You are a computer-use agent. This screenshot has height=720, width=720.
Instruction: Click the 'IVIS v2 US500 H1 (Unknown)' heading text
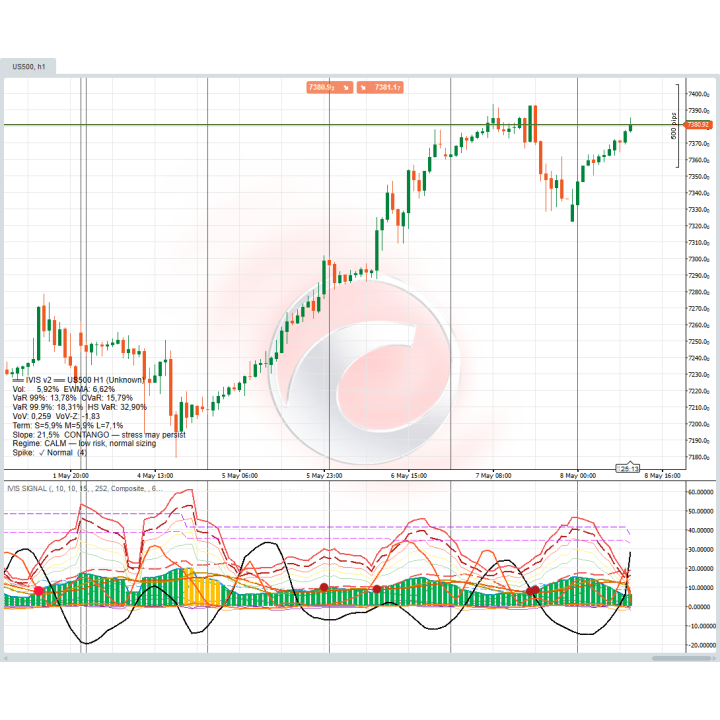79,380
